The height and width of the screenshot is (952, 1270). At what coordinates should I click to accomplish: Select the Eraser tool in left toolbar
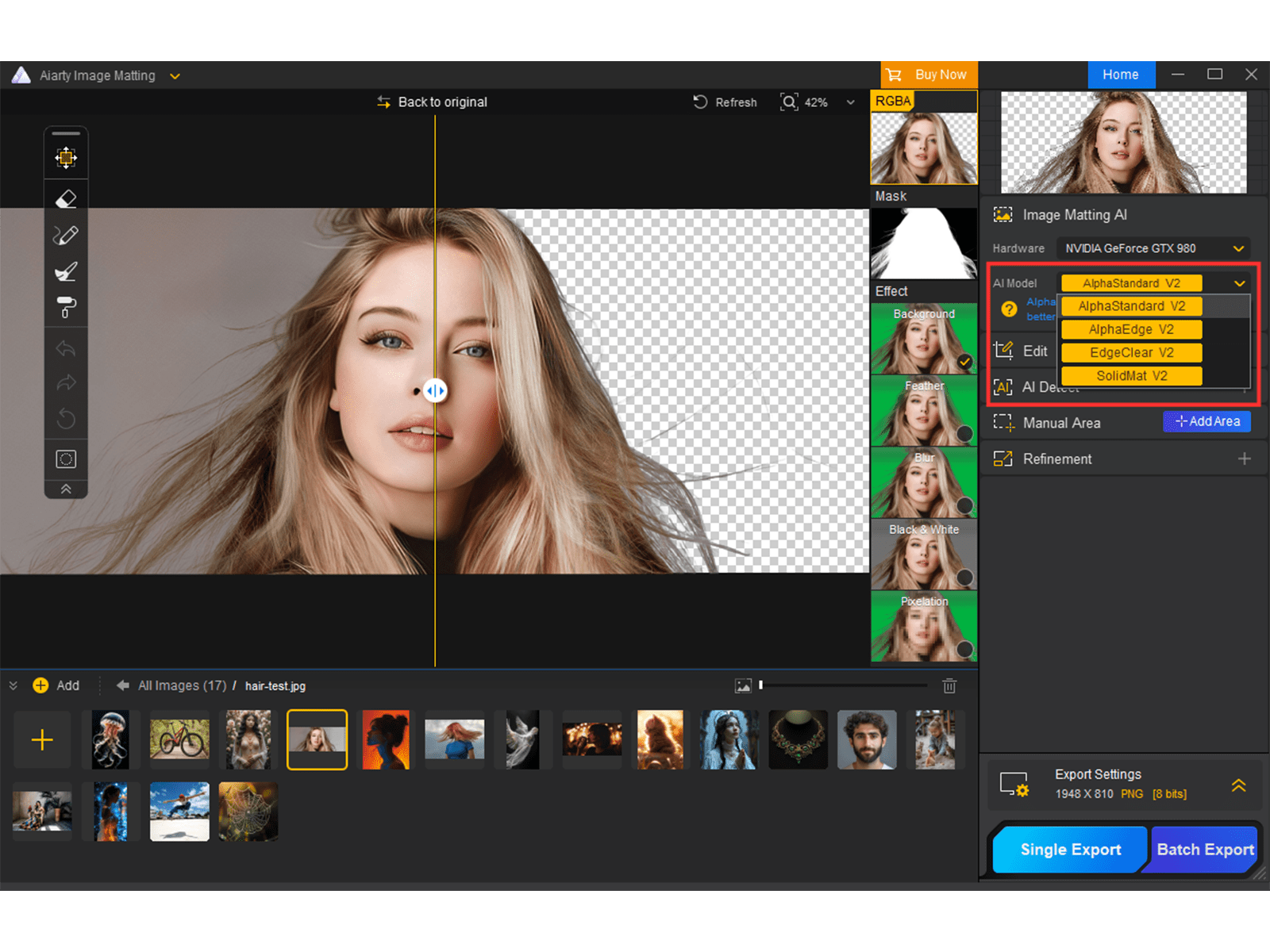(x=66, y=199)
